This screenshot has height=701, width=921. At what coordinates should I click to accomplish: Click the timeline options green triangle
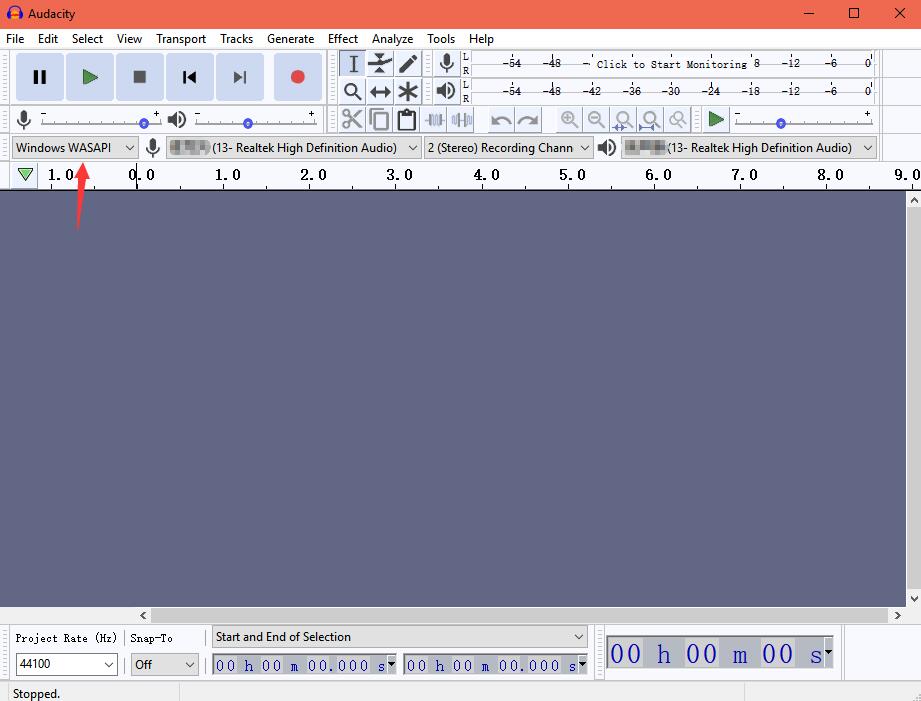click(25, 175)
